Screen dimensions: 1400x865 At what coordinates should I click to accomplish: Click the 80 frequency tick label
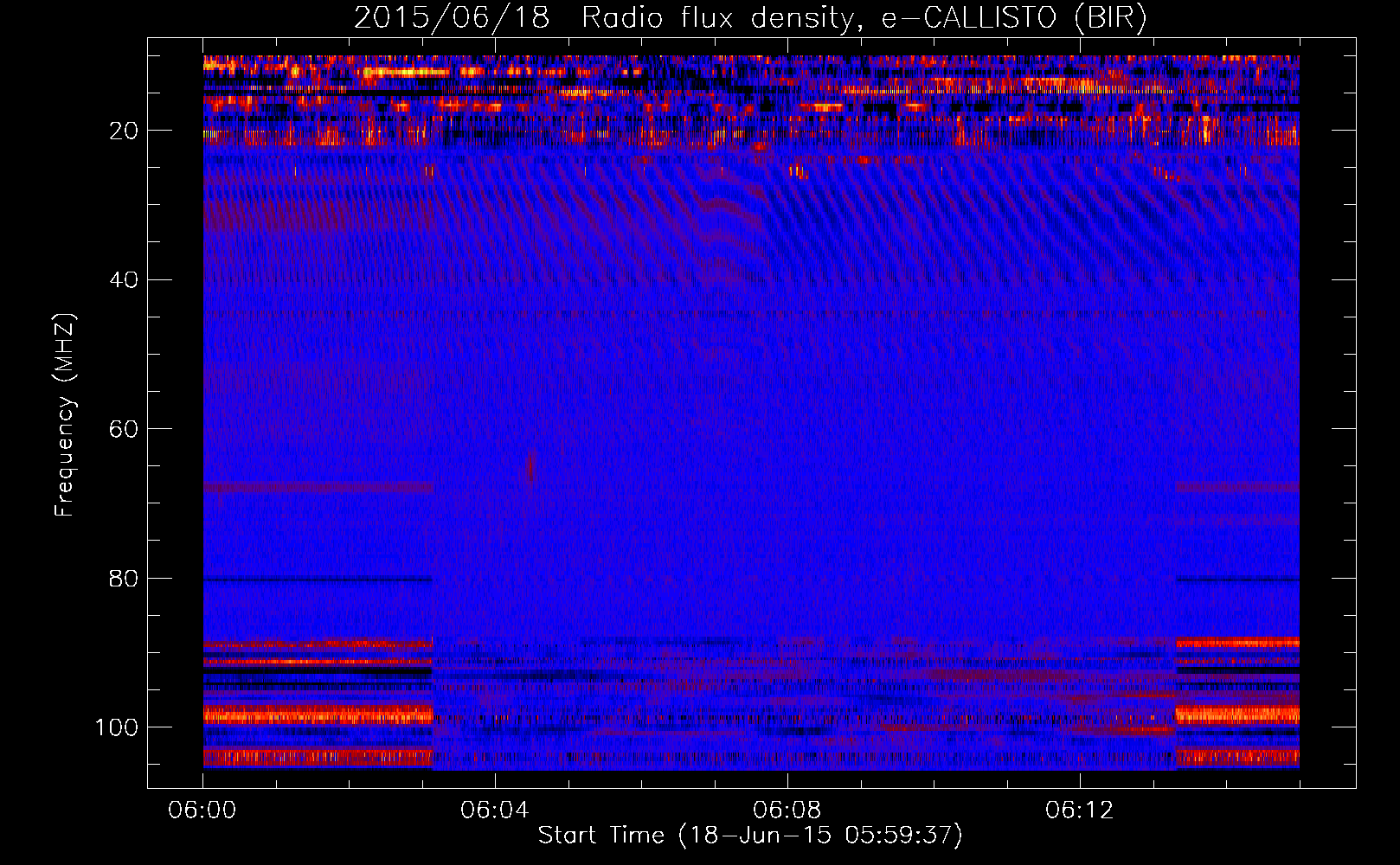point(124,579)
